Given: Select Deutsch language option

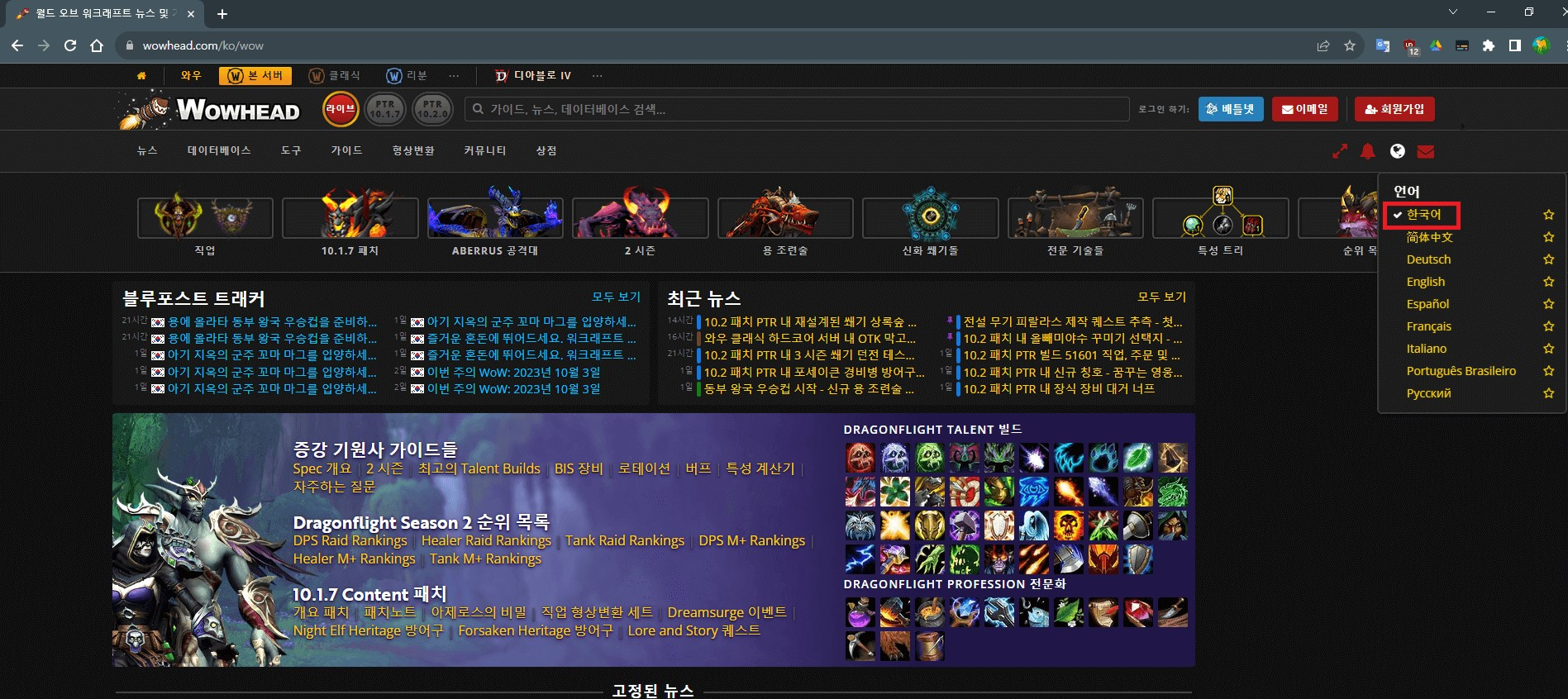Looking at the screenshot, I should [1428, 259].
